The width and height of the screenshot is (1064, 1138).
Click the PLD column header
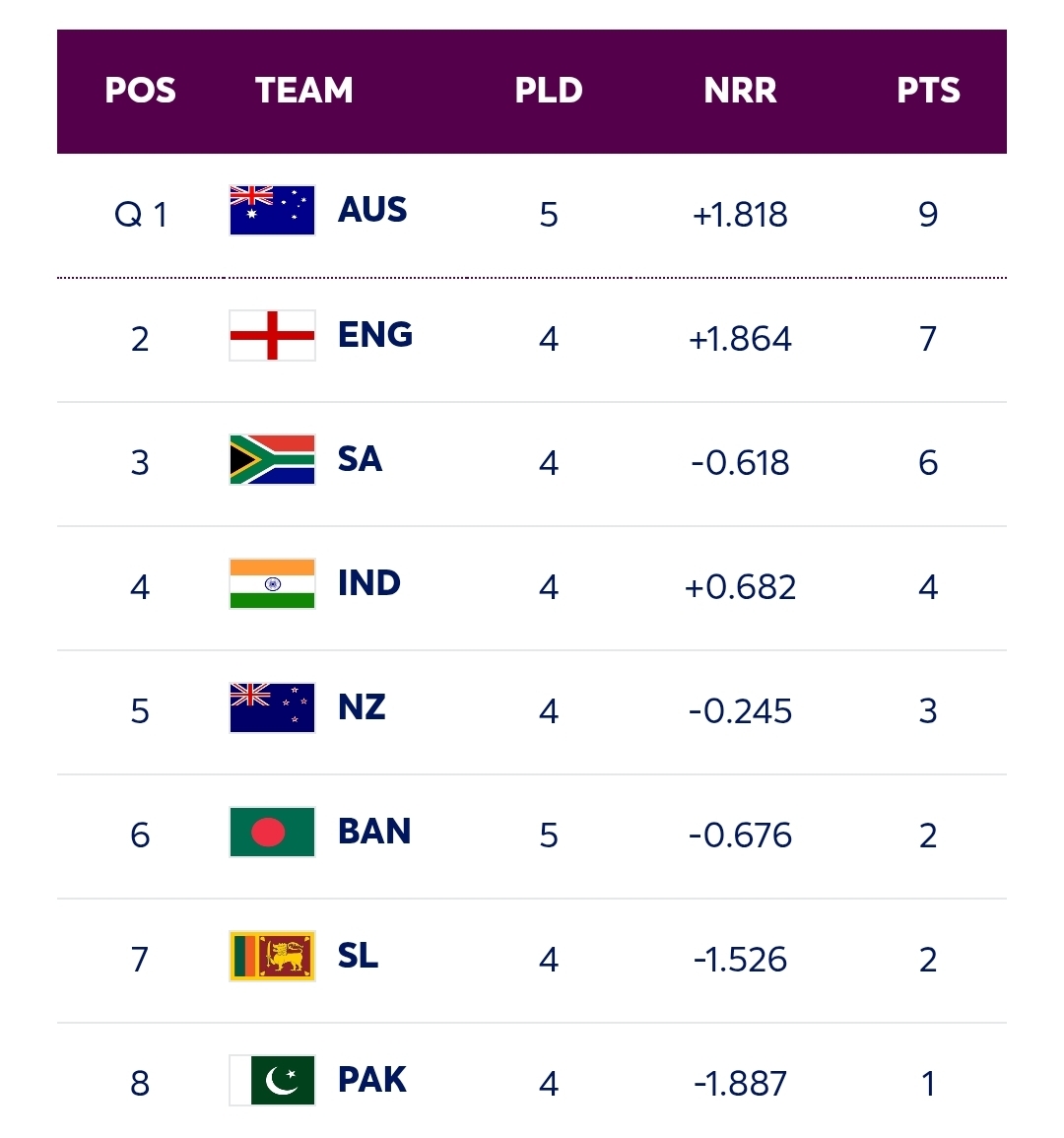(x=549, y=91)
